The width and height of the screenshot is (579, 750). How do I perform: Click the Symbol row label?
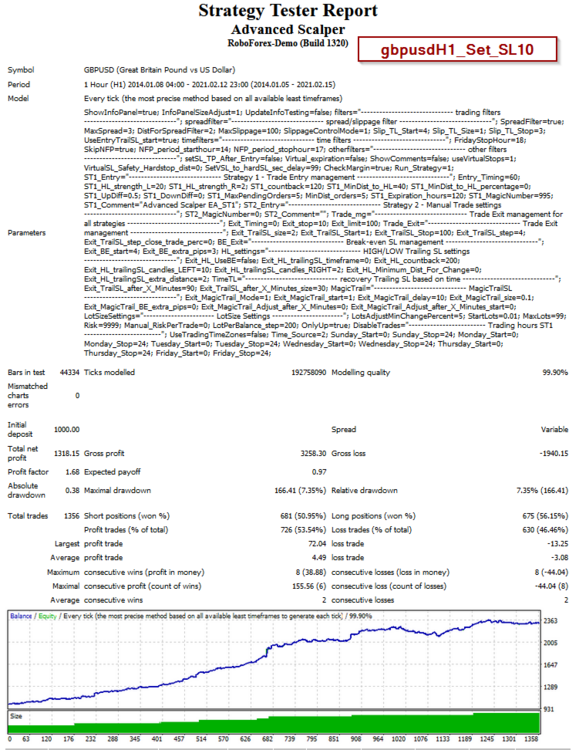pyautogui.click(x=21, y=70)
